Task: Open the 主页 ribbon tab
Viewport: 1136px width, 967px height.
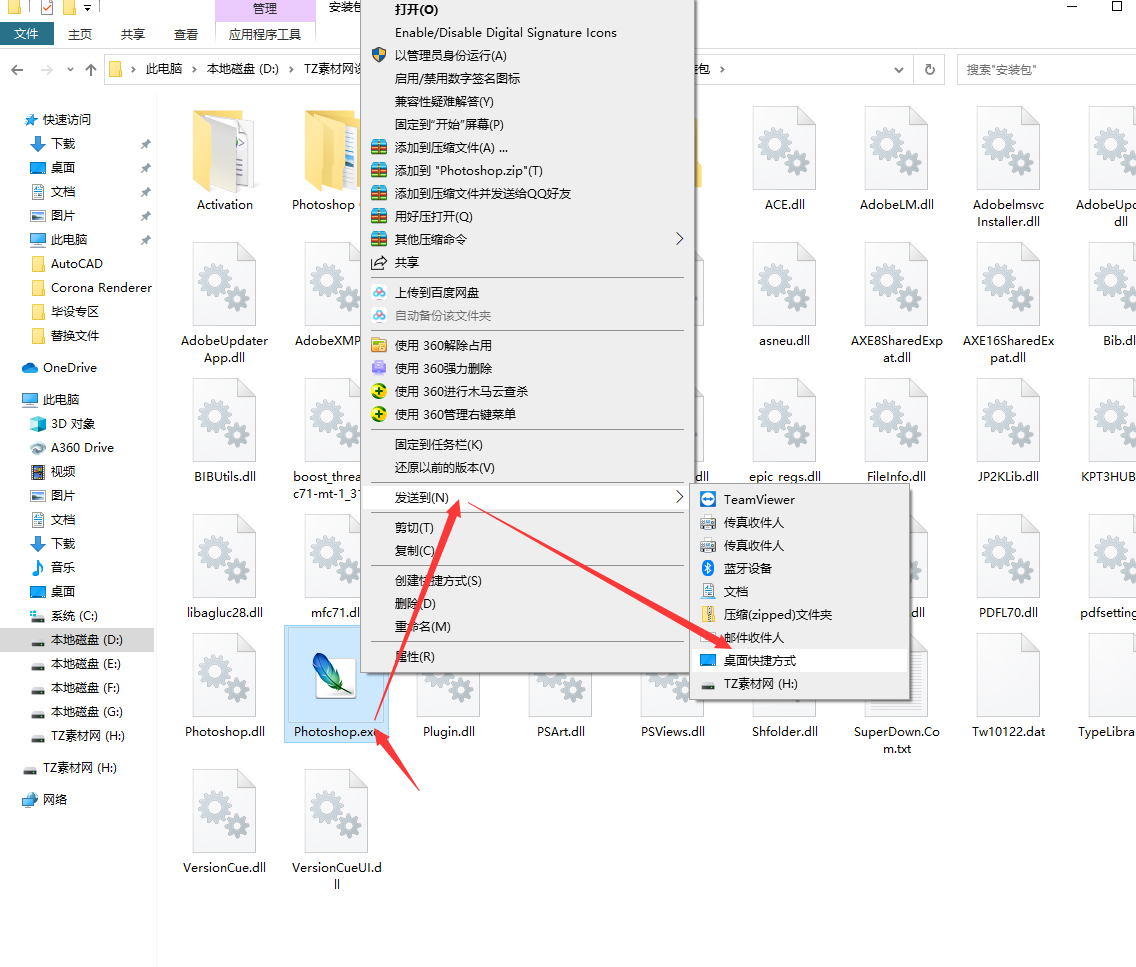Action: coord(80,34)
